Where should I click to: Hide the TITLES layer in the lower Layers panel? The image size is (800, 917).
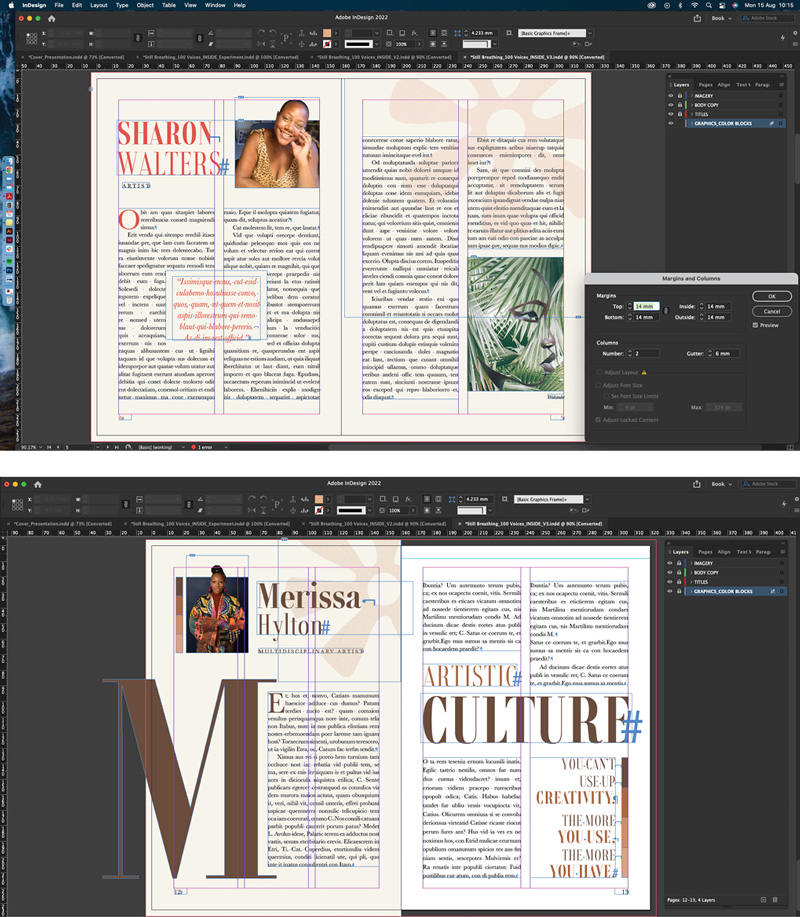(x=670, y=582)
